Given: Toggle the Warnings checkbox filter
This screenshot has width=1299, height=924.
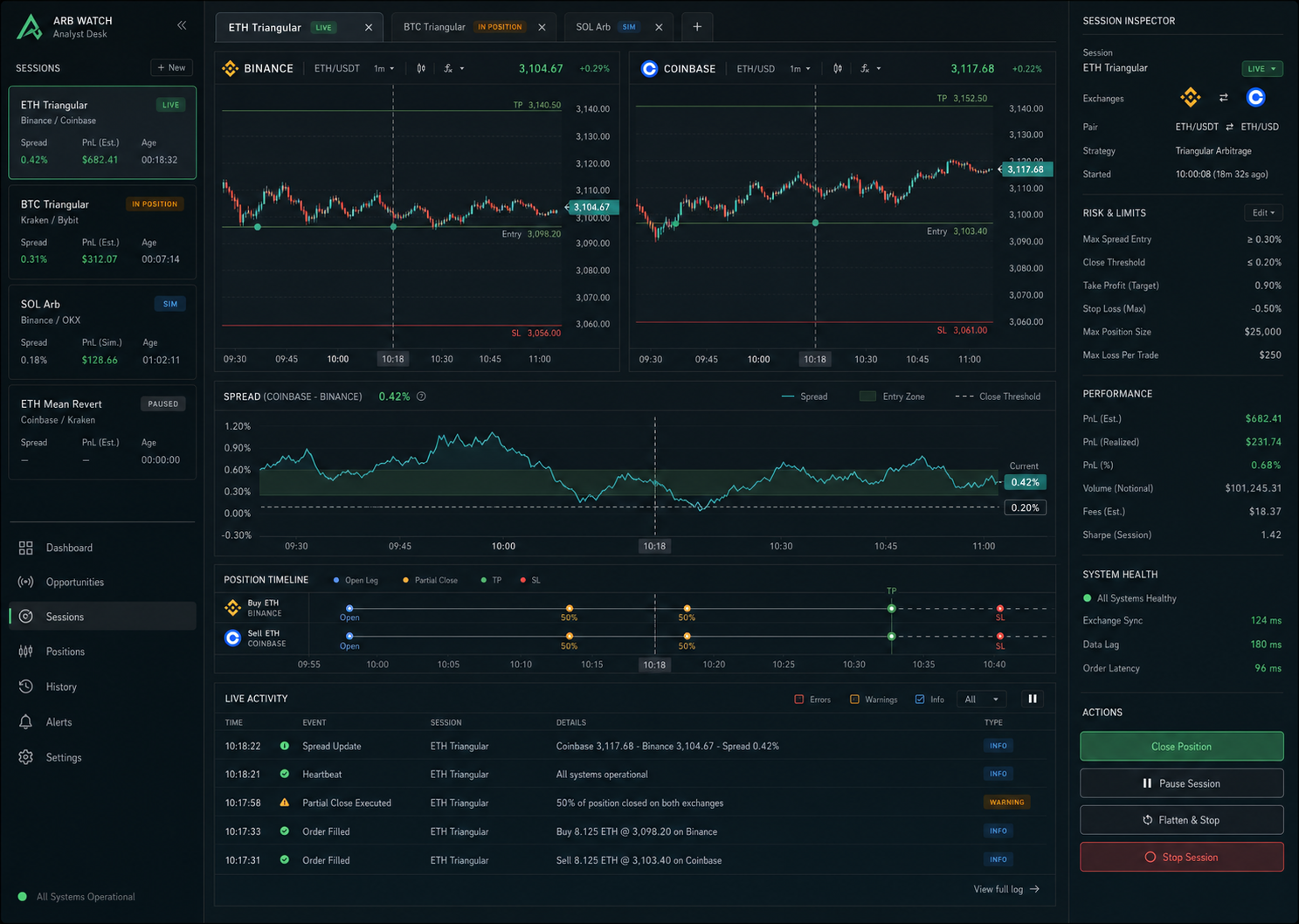Looking at the screenshot, I should [854, 699].
